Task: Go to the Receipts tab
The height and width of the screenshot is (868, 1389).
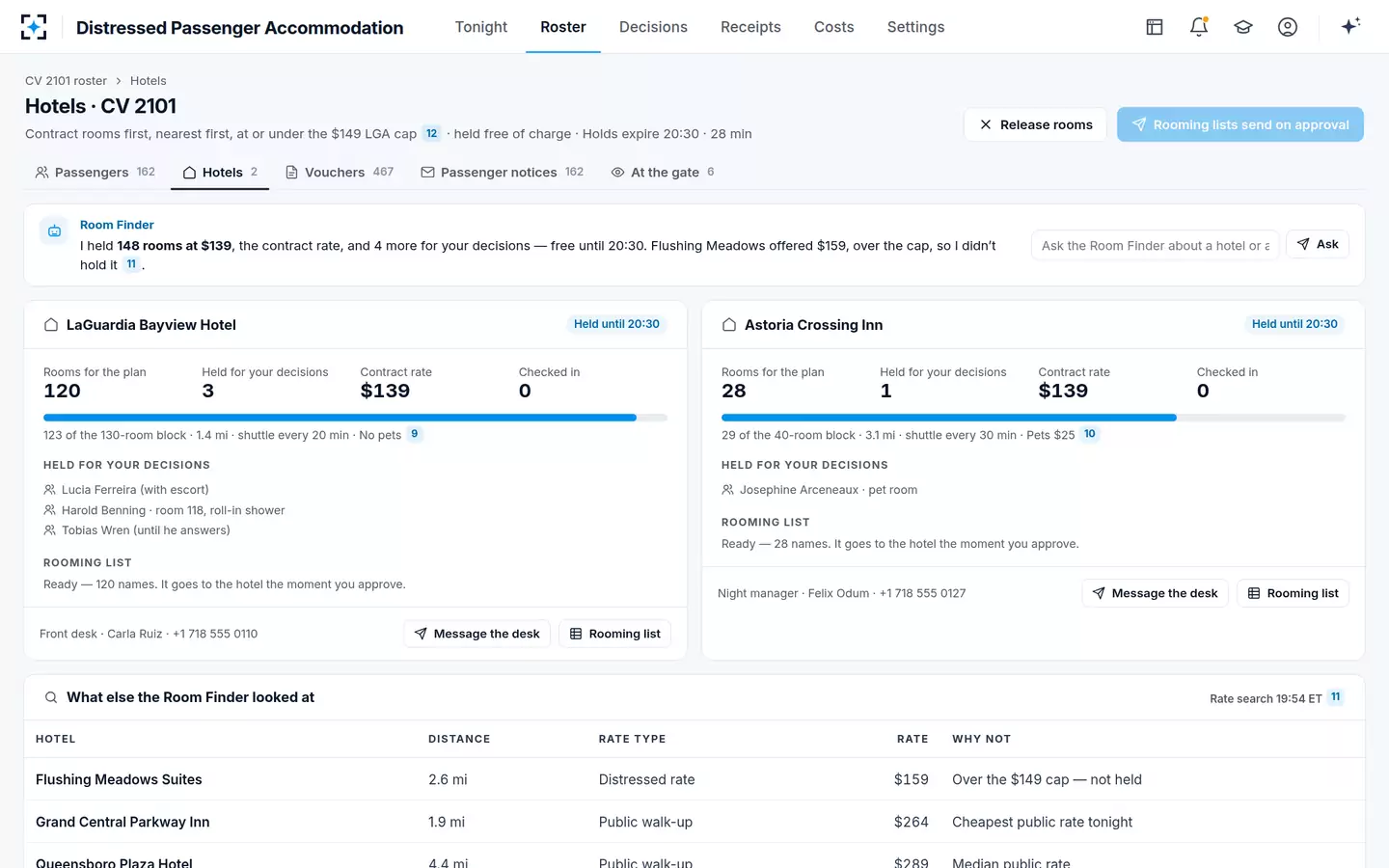Action: tap(750, 27)
